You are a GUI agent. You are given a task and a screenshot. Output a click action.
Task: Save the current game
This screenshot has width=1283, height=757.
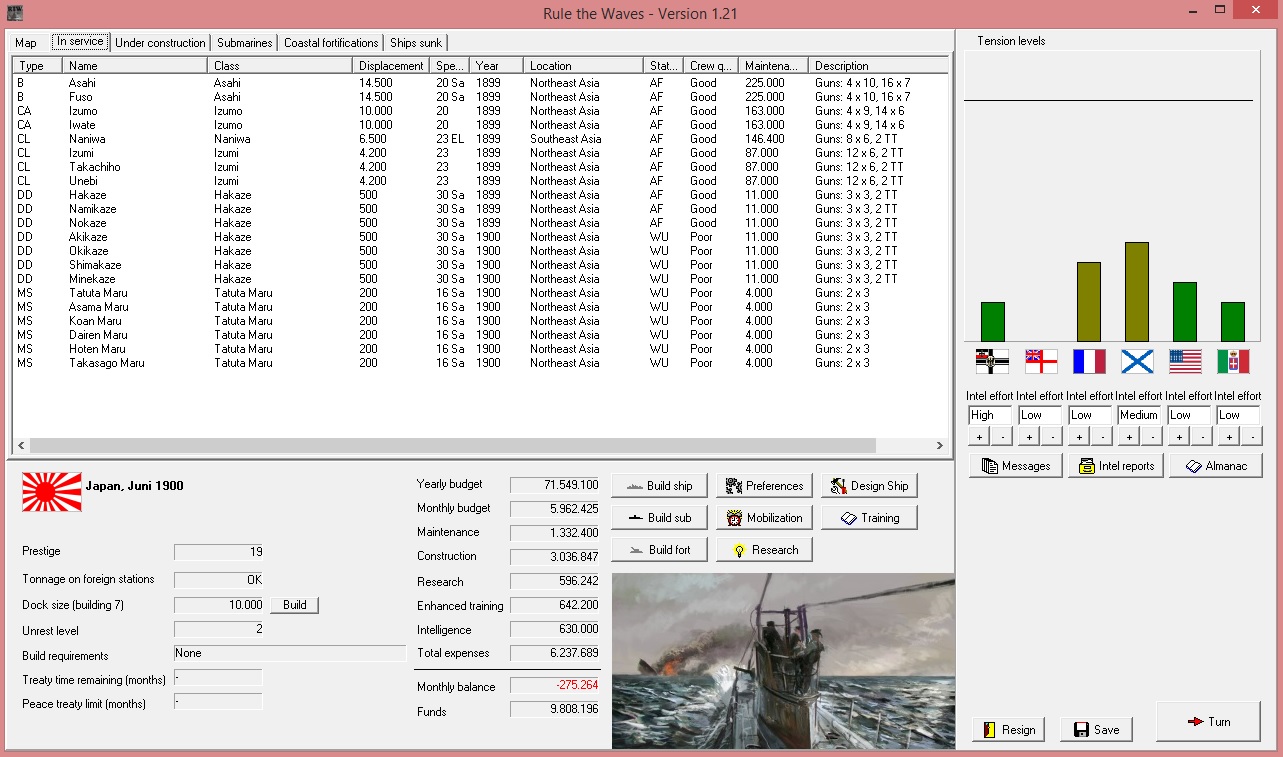[x=1096, y=730]
